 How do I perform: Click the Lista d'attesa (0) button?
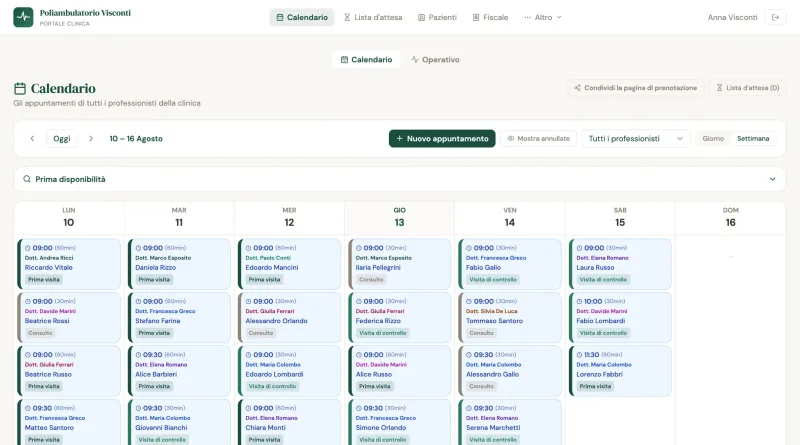point(747,88)
